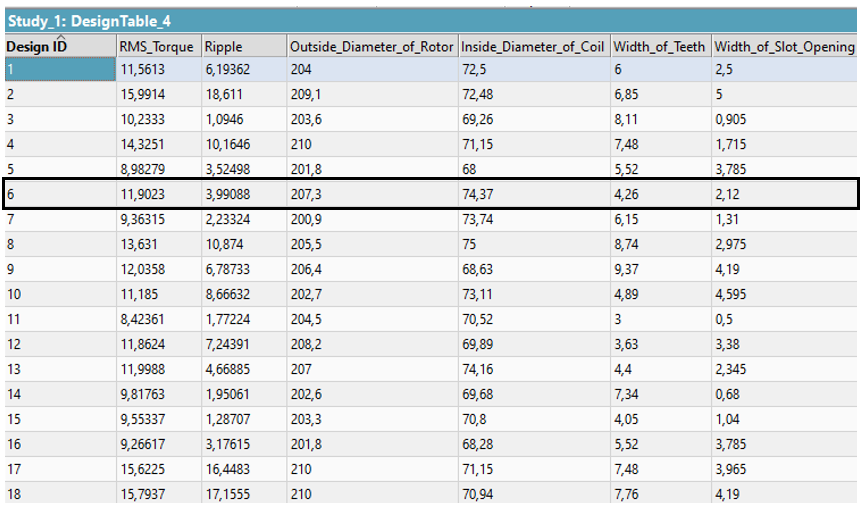Click the Width_of_Slot_Opening column header
Screen dimensions: 864x507
tap(784, 47)
